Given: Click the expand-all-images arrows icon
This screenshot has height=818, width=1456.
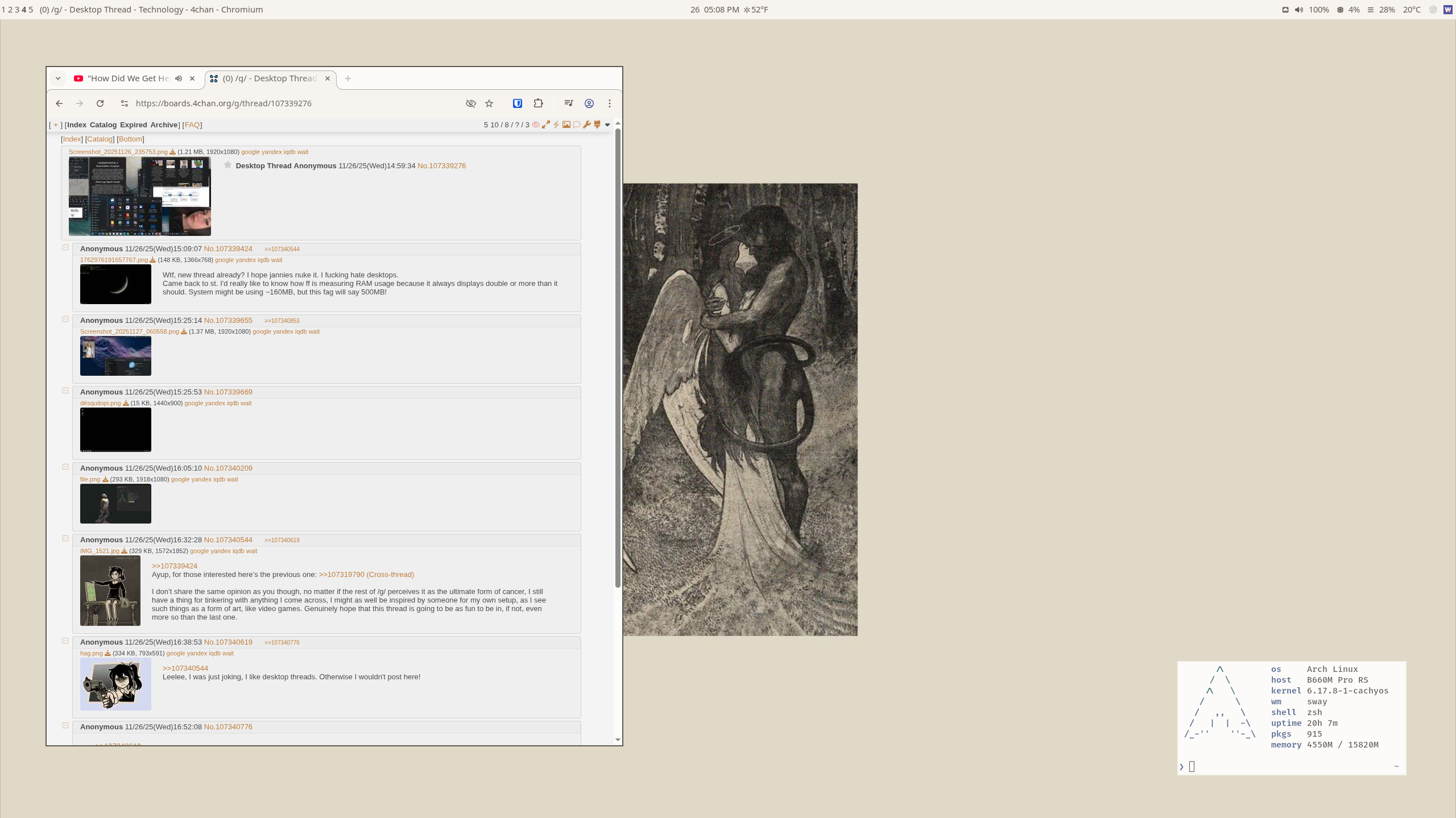Looking at the screenshot, I should click(546, 125).
